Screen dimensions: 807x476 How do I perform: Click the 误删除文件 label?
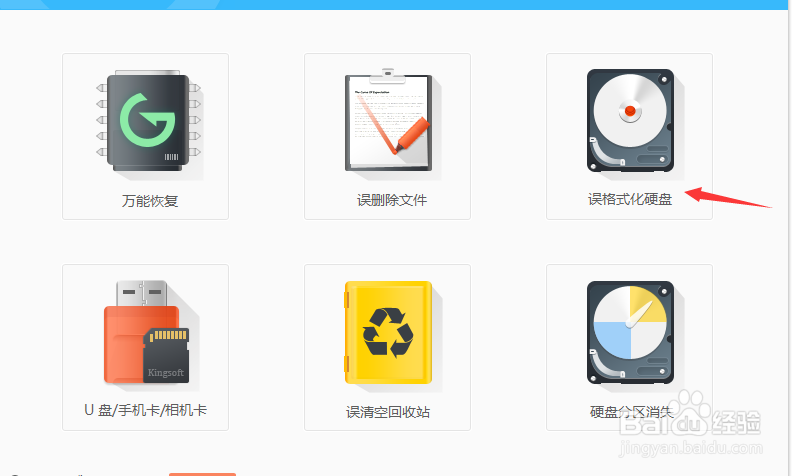pyautogui.click(x=392, y=200)
